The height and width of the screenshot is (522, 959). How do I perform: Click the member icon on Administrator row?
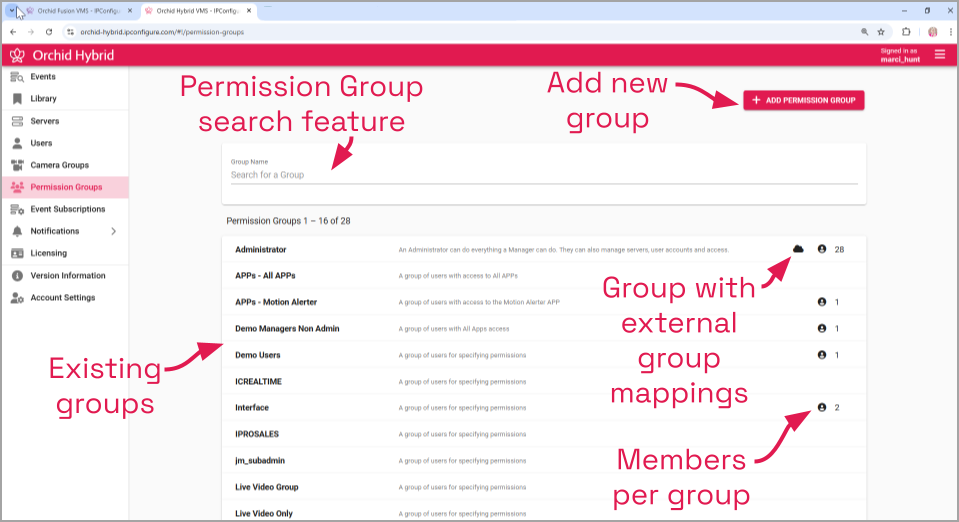point(822,249)
